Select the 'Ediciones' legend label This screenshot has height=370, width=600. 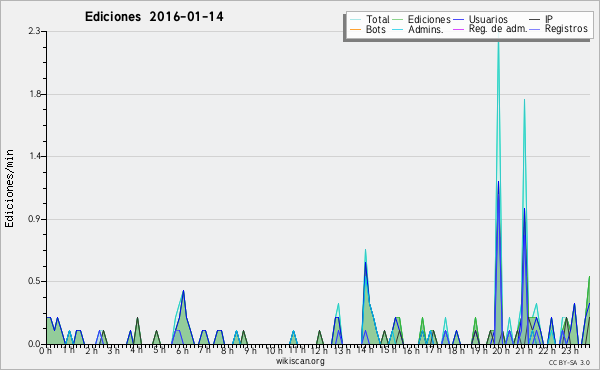pos(429,19)
